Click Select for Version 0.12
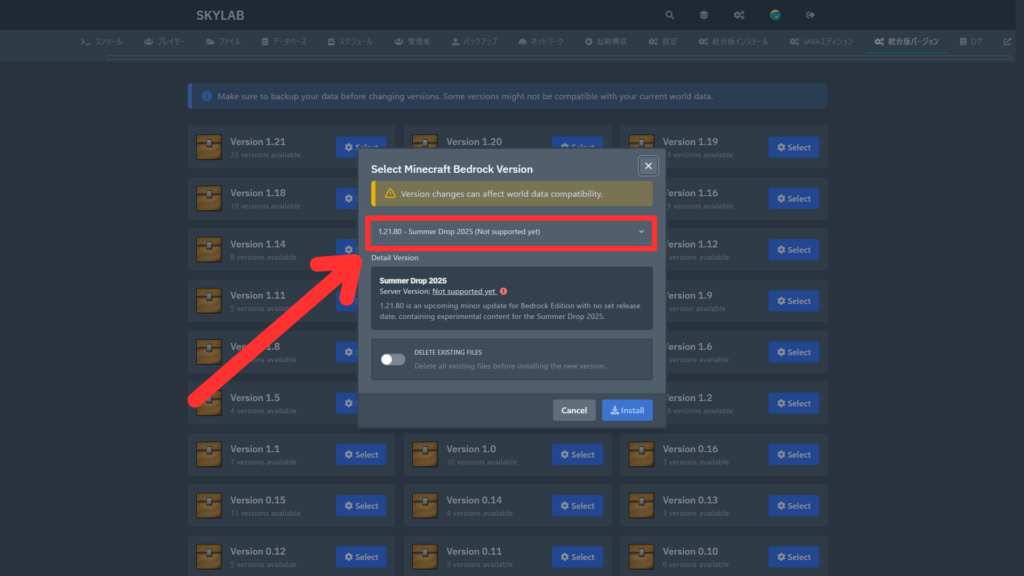The width and height of the screenshot is (1024, 576). point(361,557)
